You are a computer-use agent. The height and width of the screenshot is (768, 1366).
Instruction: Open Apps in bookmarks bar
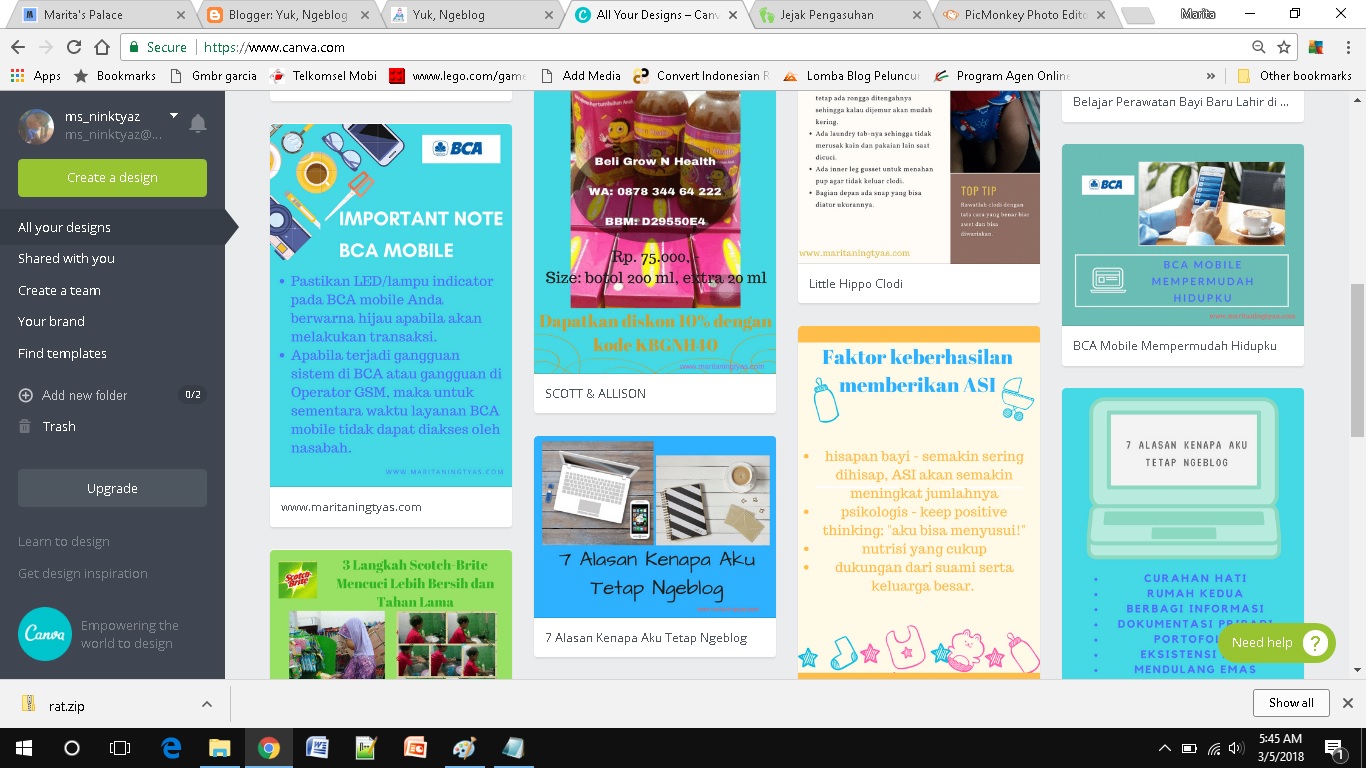pos(36,76)
